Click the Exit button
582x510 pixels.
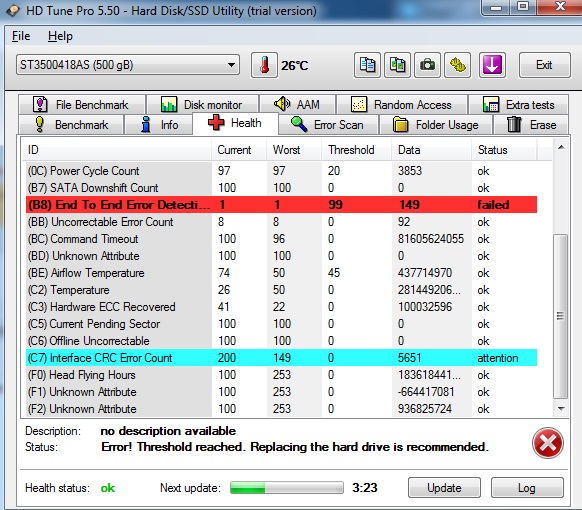[545, 65]
